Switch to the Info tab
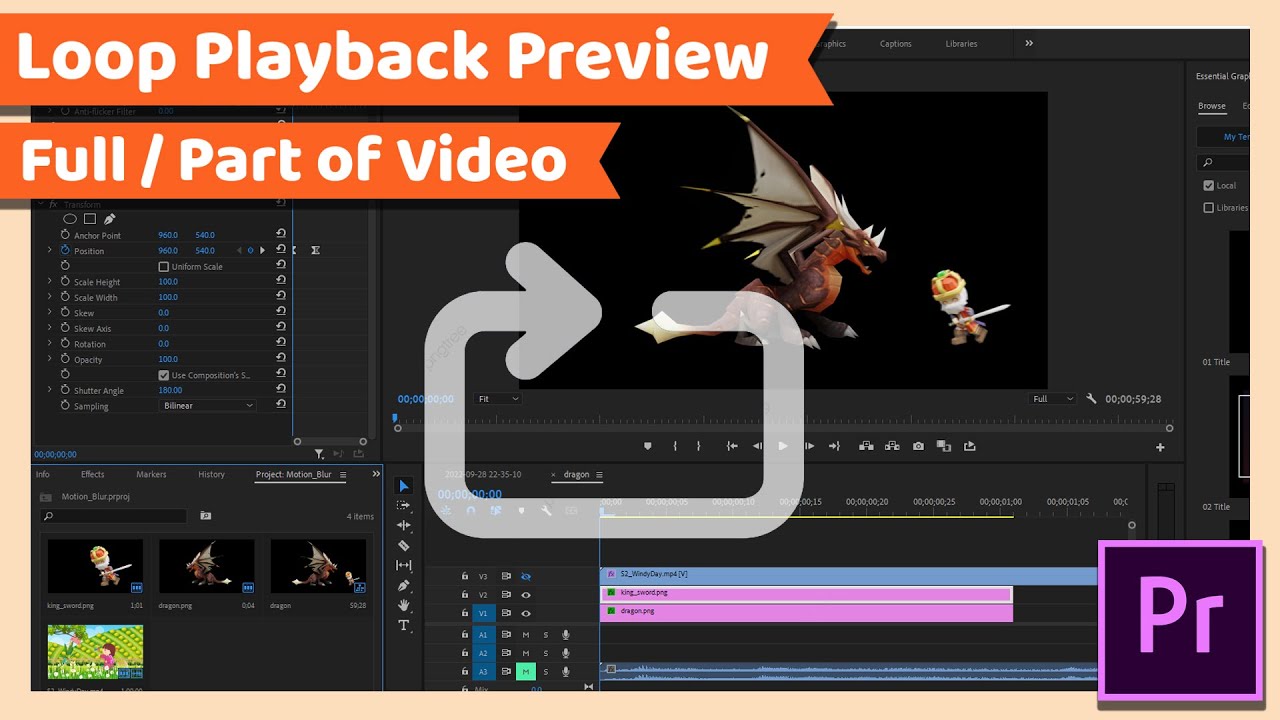 (43, 474)
